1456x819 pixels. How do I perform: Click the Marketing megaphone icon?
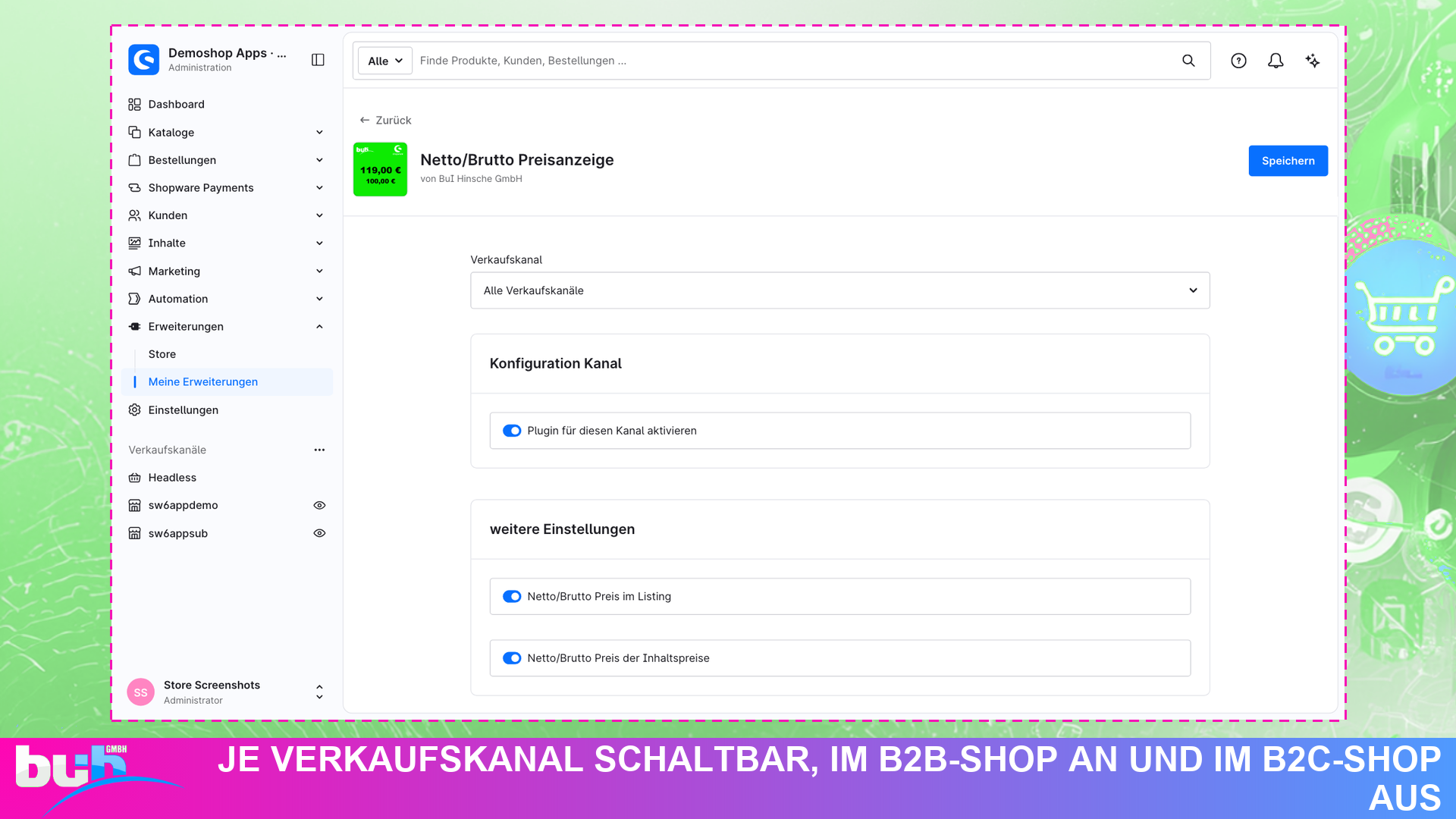(134, 271)
